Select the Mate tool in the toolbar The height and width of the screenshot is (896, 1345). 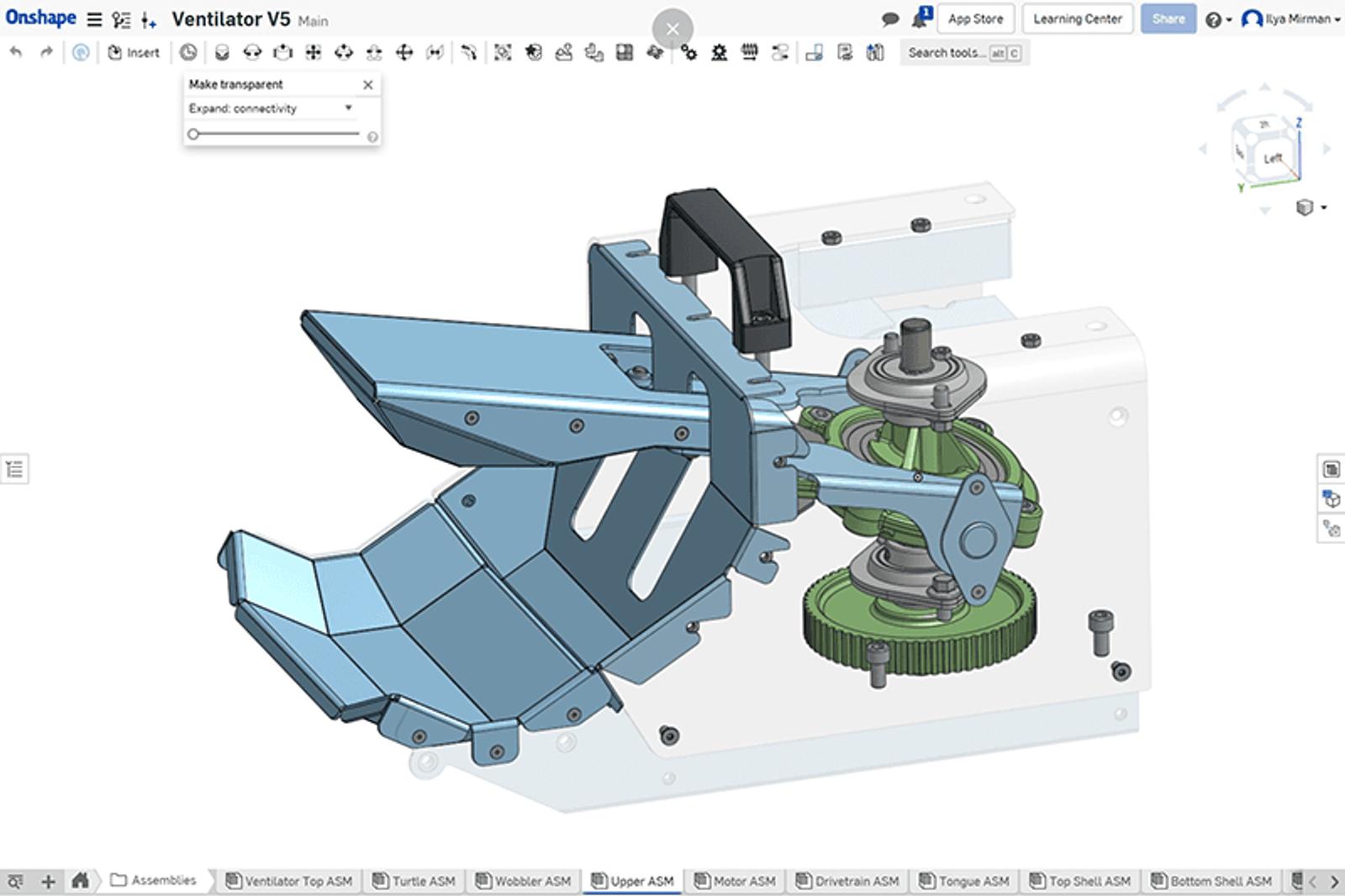click(x=220, y=52)
